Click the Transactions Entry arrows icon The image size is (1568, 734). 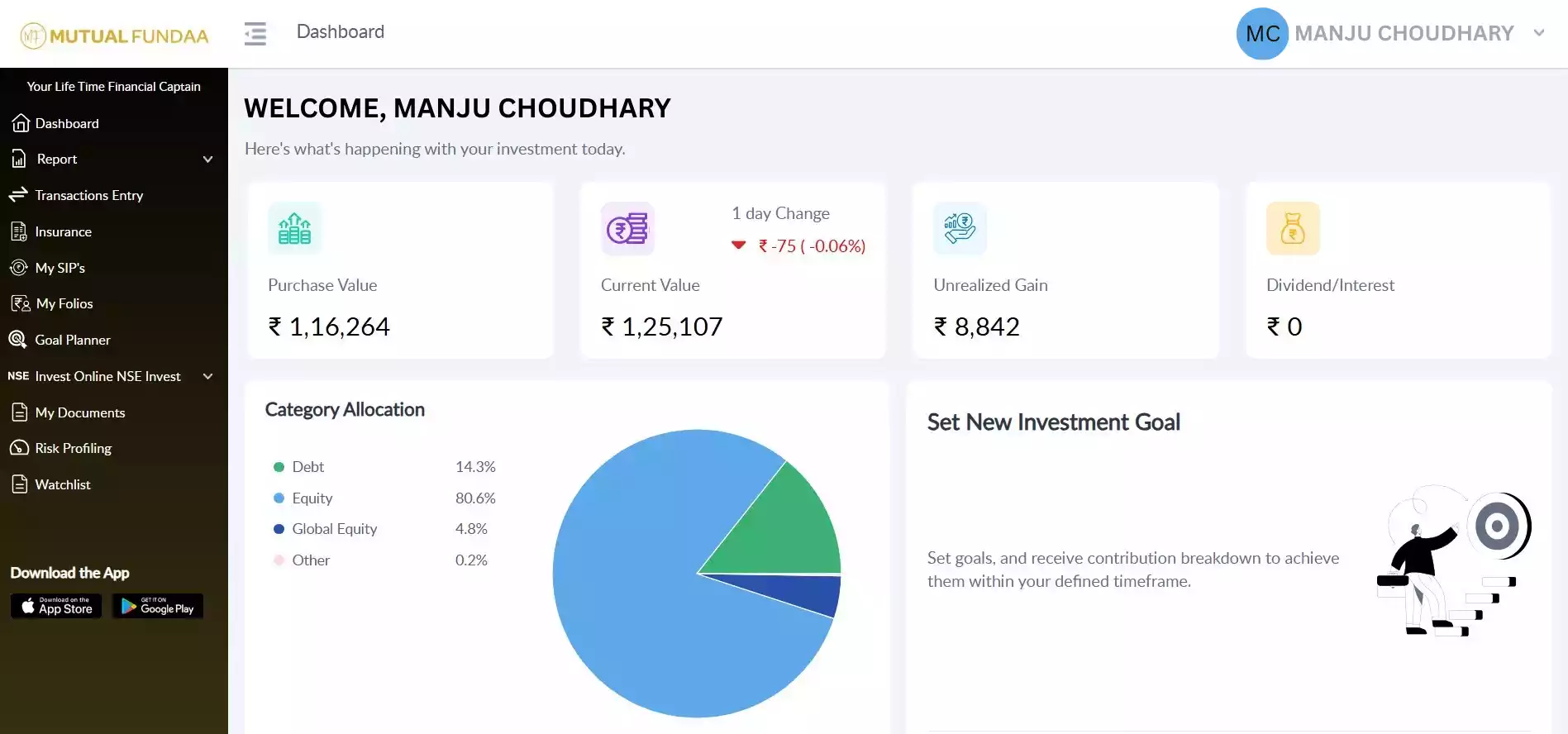(x=18, y=195)
